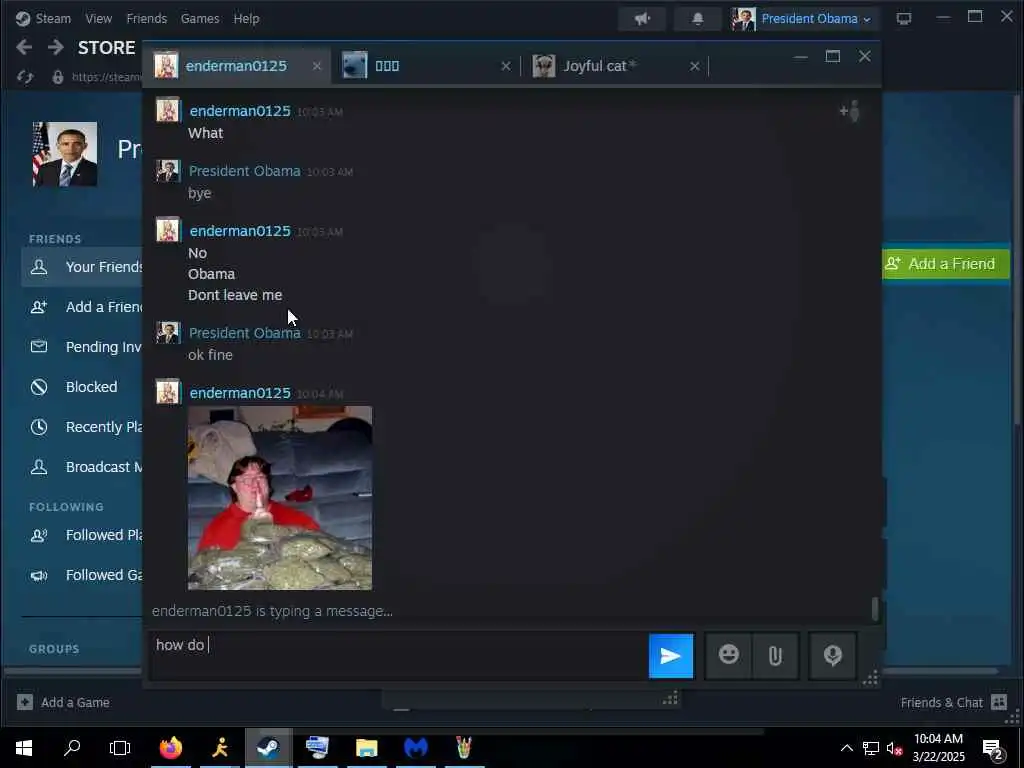1024x768 pixels.
Task: Open the notifications bell in Steam
Action: (x=697, y=18)
